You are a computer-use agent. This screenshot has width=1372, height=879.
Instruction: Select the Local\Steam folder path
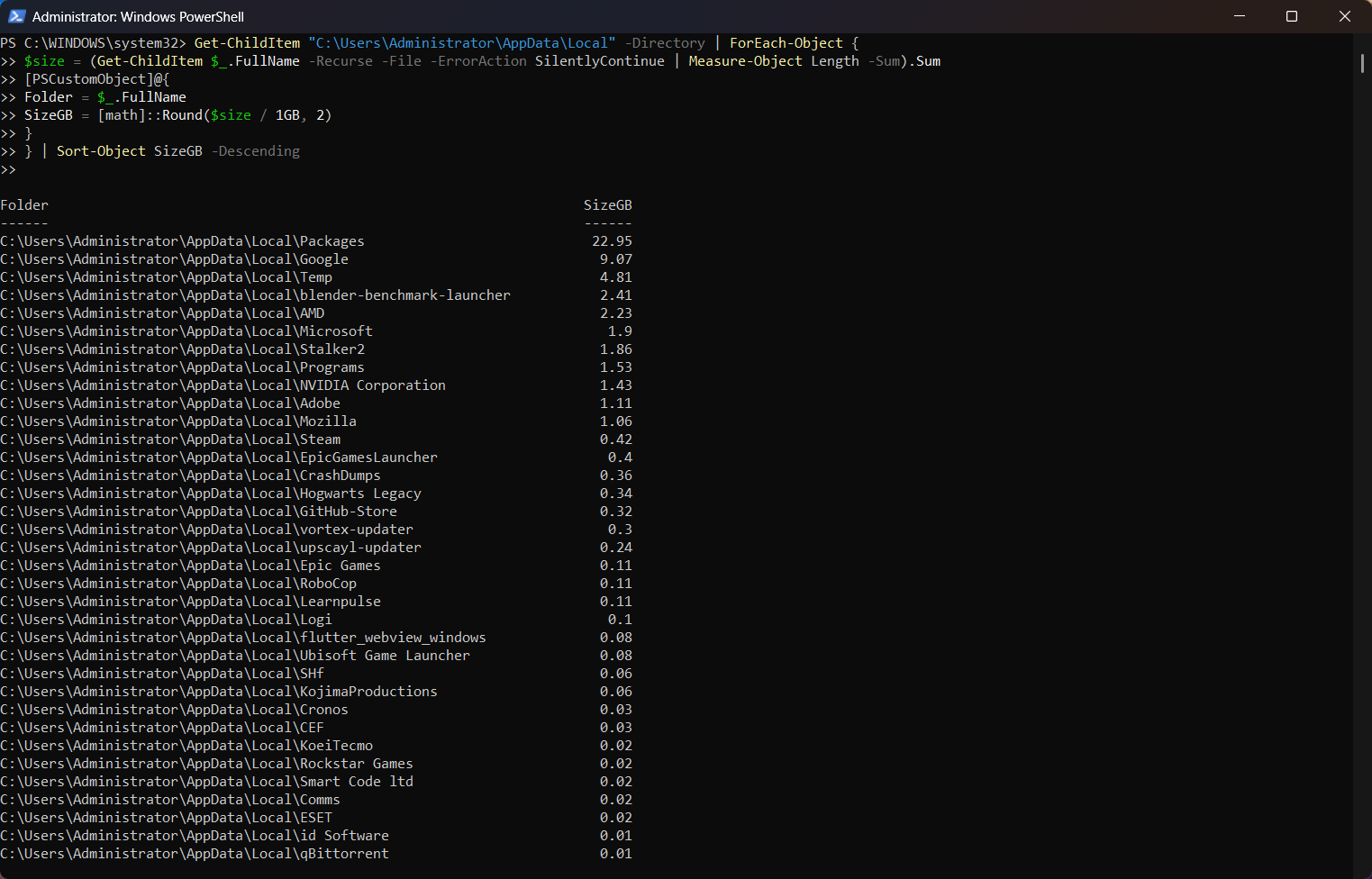point(170,439)
